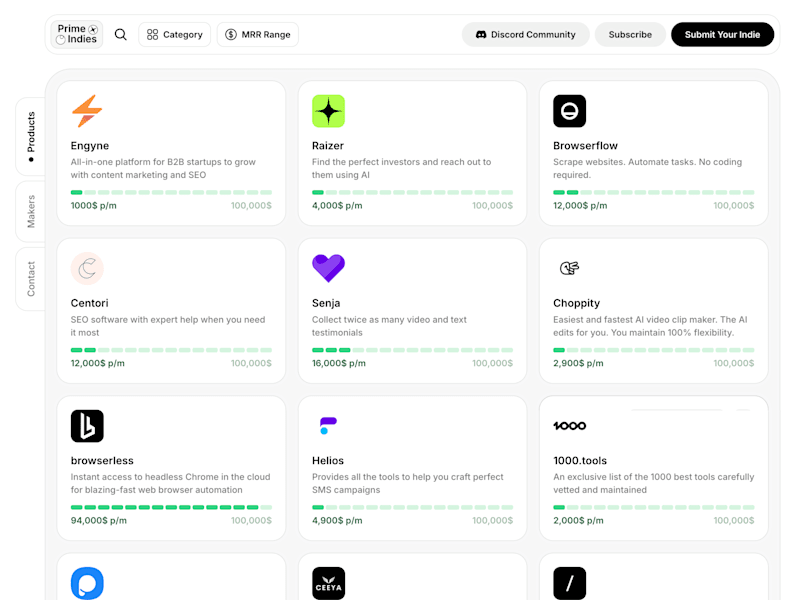Click the browserless MRR progress bar
Image resolution: width=800 pixels, height=600 pixels.
point(171,507)
